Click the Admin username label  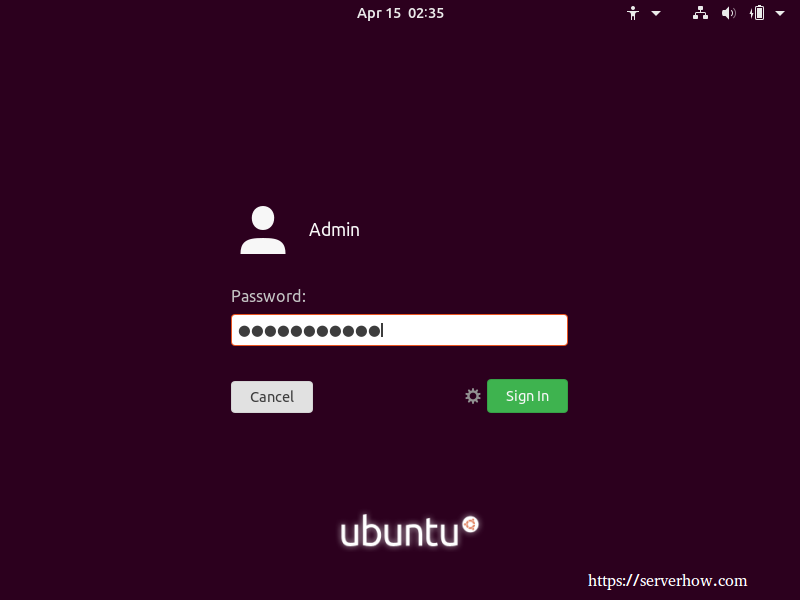334,230
